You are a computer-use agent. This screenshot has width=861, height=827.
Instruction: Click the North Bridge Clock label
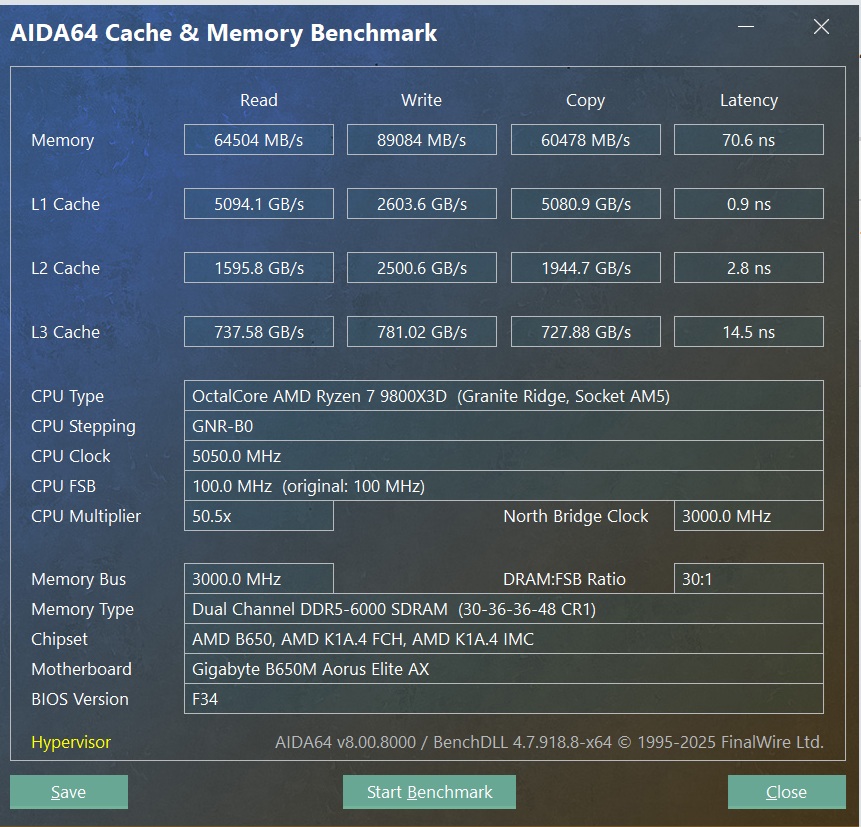point(575,516)
